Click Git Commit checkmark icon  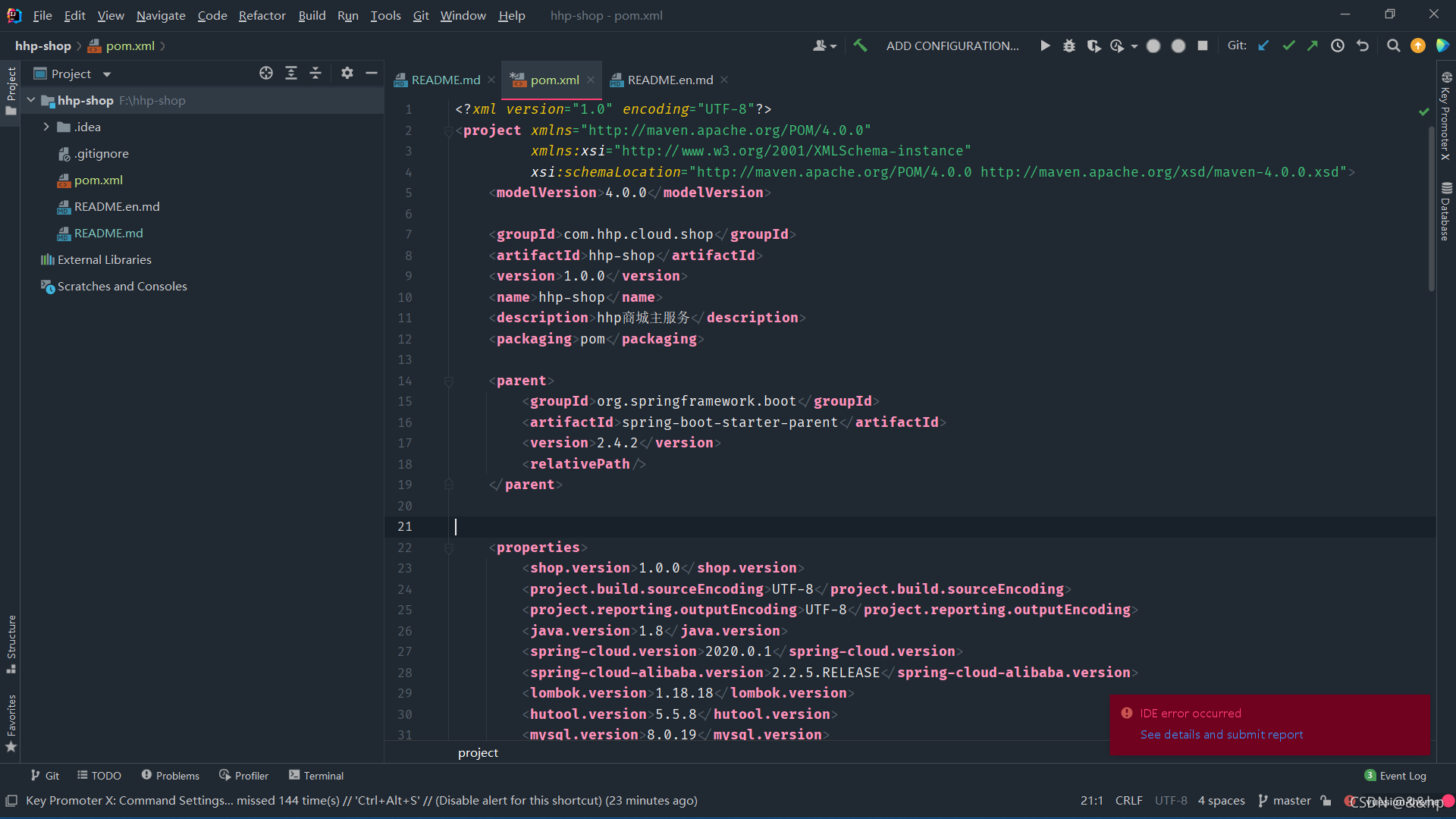[1288, 45]
